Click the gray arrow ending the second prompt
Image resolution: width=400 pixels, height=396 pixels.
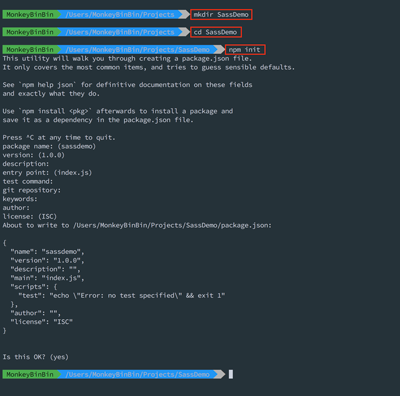184,32
